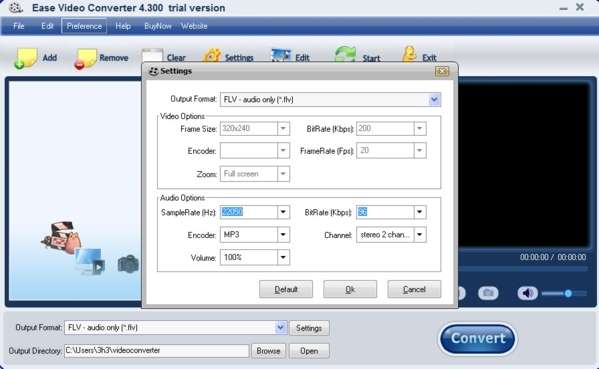Image resolution: width=599 pixels, height=369 pixels.
Task: Click the Output Directory path field
Action: (156, 351)
